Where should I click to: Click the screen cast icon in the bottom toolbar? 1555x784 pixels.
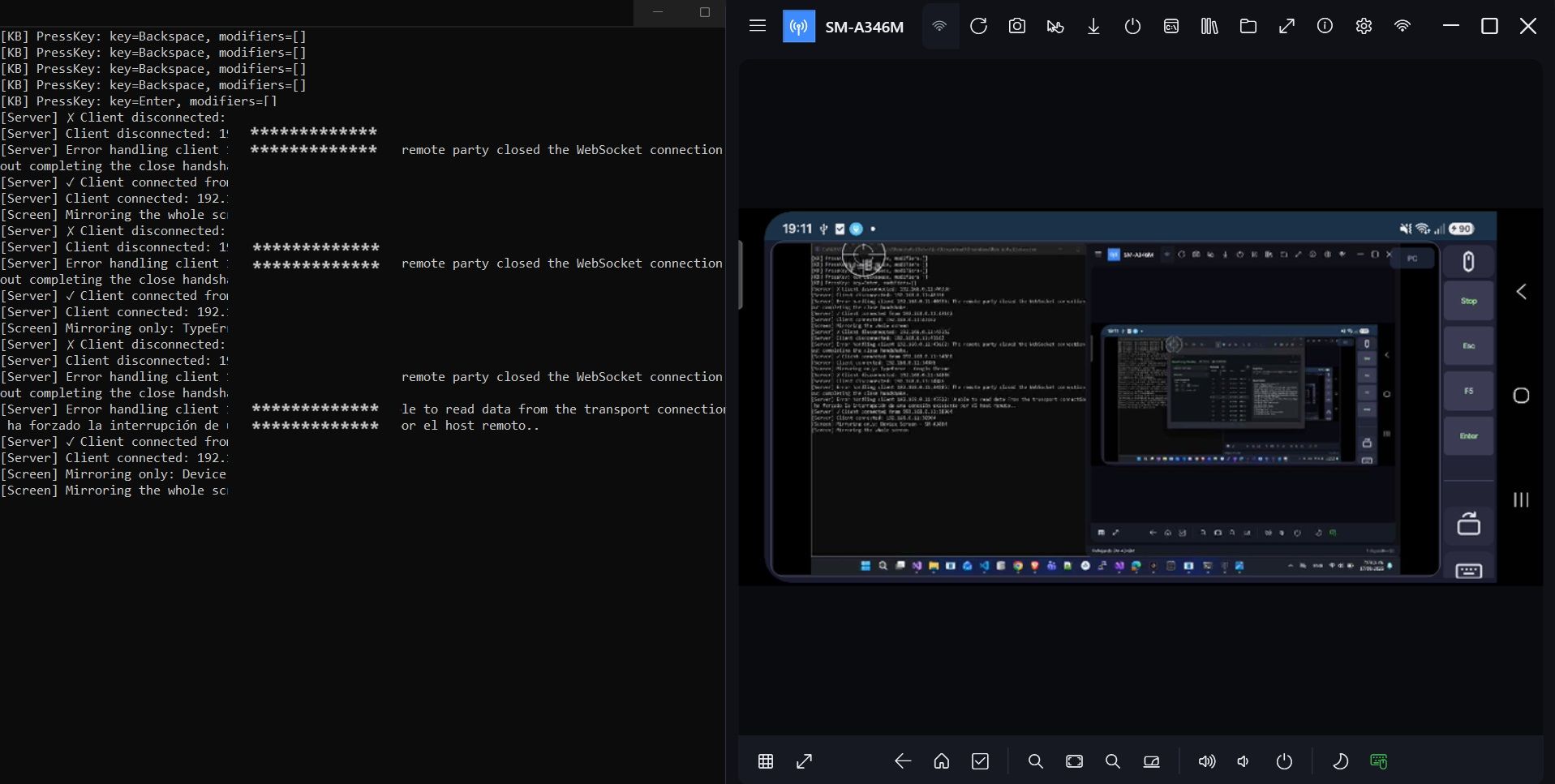coord(1152,761)
